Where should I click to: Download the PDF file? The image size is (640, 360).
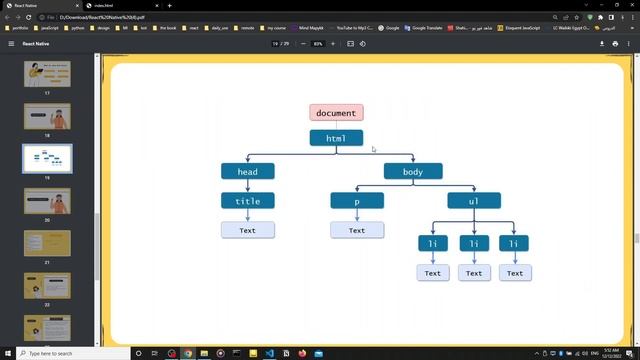point(602,44)
